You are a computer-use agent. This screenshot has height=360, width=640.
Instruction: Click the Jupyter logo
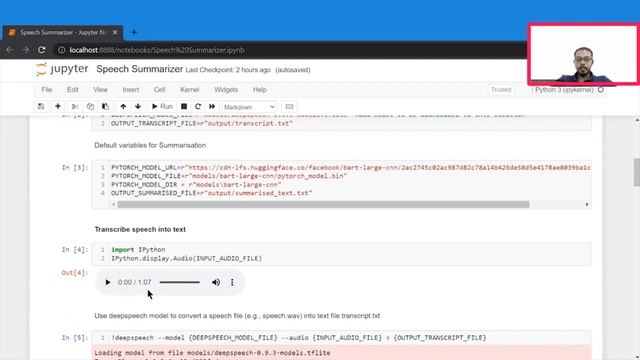[62, 69]
